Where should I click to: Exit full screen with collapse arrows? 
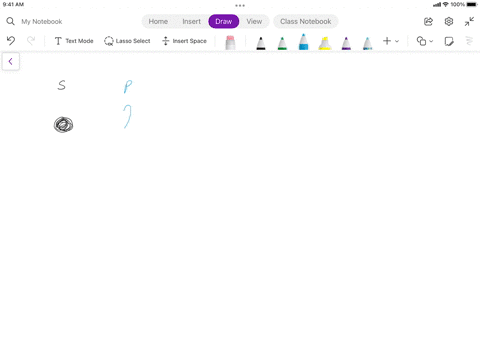click(x=469, y=21)
